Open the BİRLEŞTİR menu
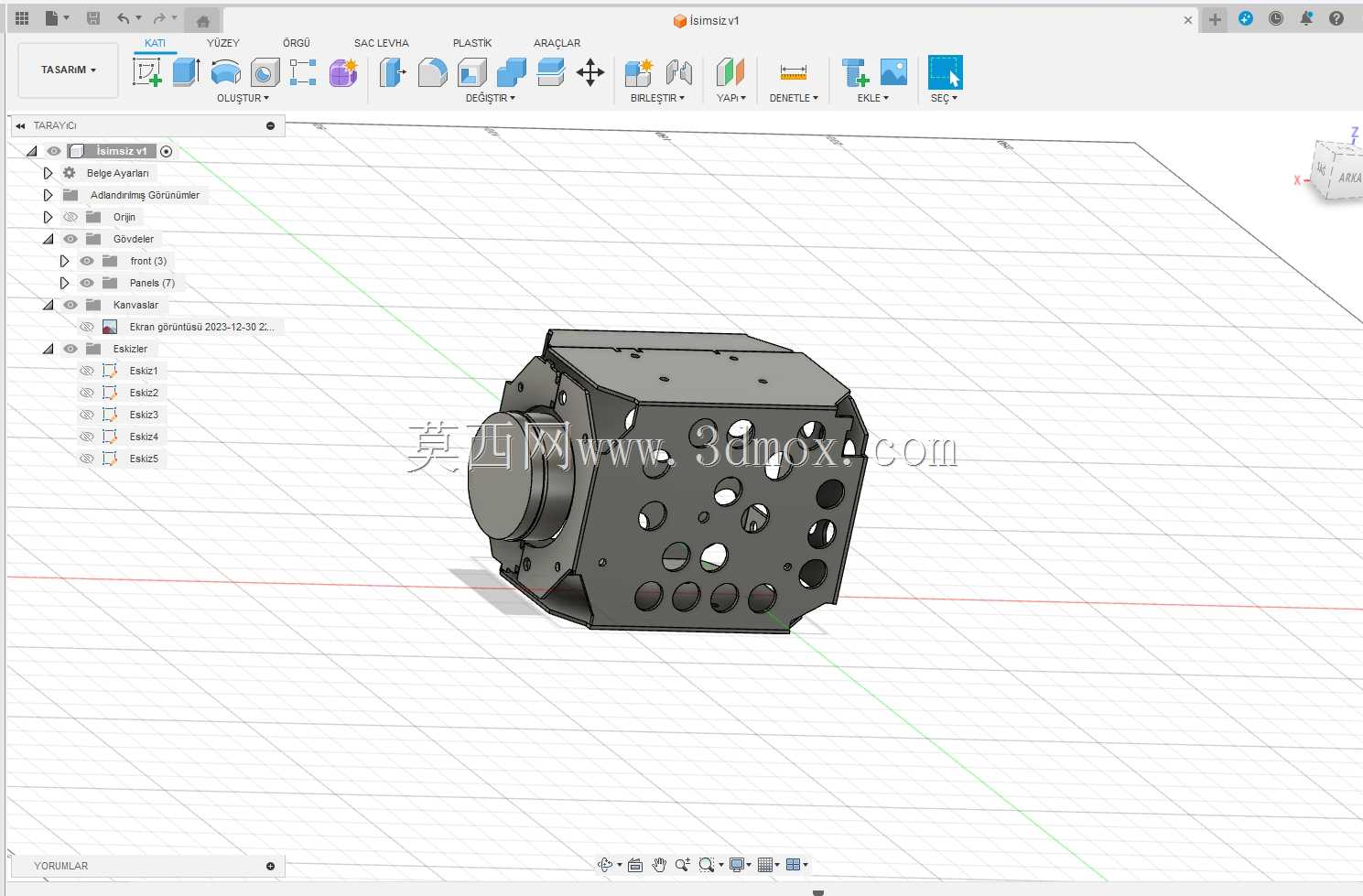 pyautogui.click(x=657, y=98)
